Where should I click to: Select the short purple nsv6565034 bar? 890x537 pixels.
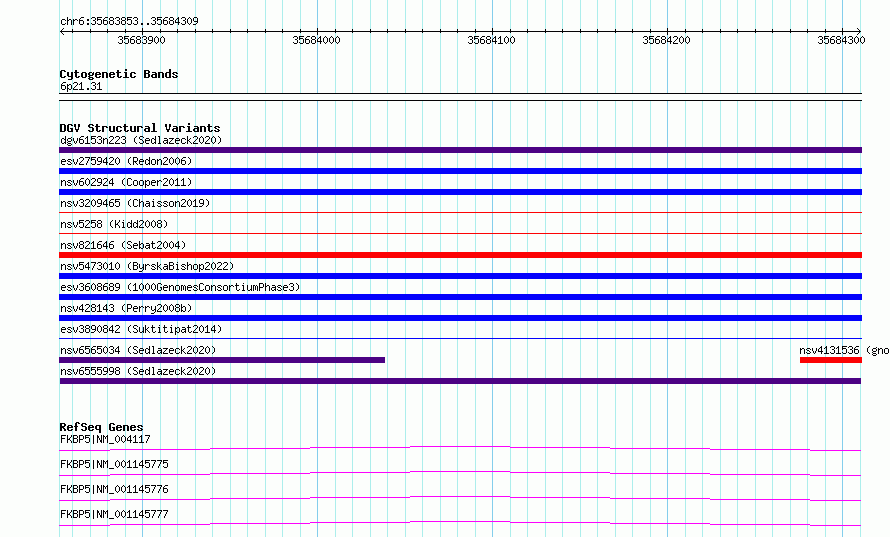coord(222,360)
